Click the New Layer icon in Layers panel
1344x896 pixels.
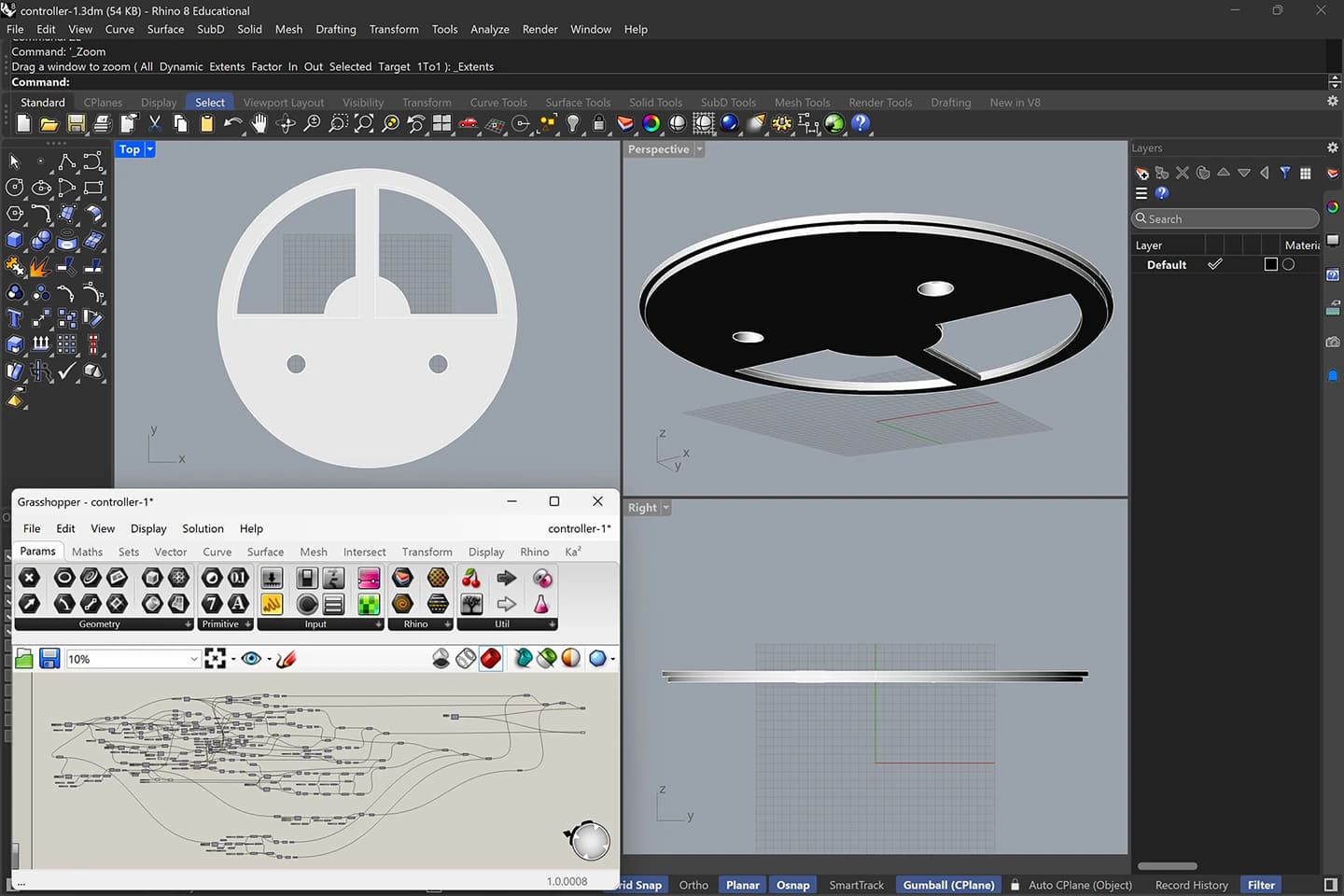coord(1141,173)
